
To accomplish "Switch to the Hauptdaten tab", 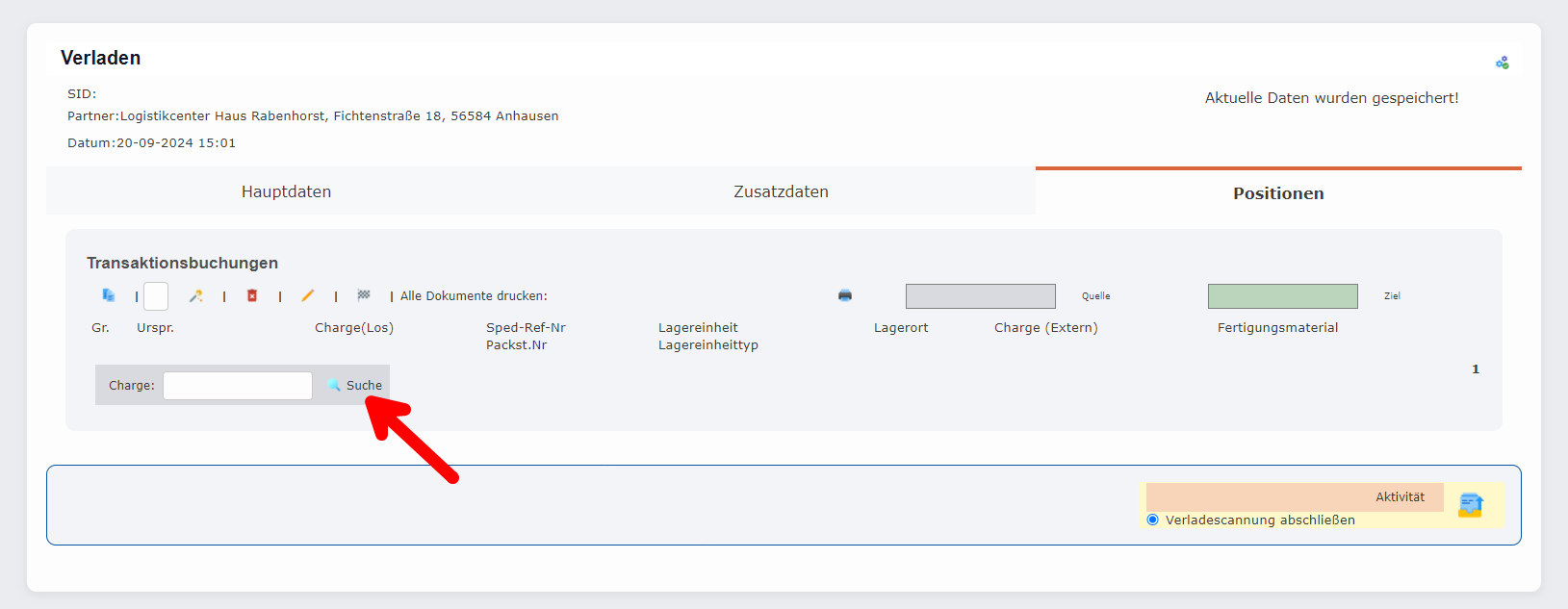I will click(x=286, y=191).
